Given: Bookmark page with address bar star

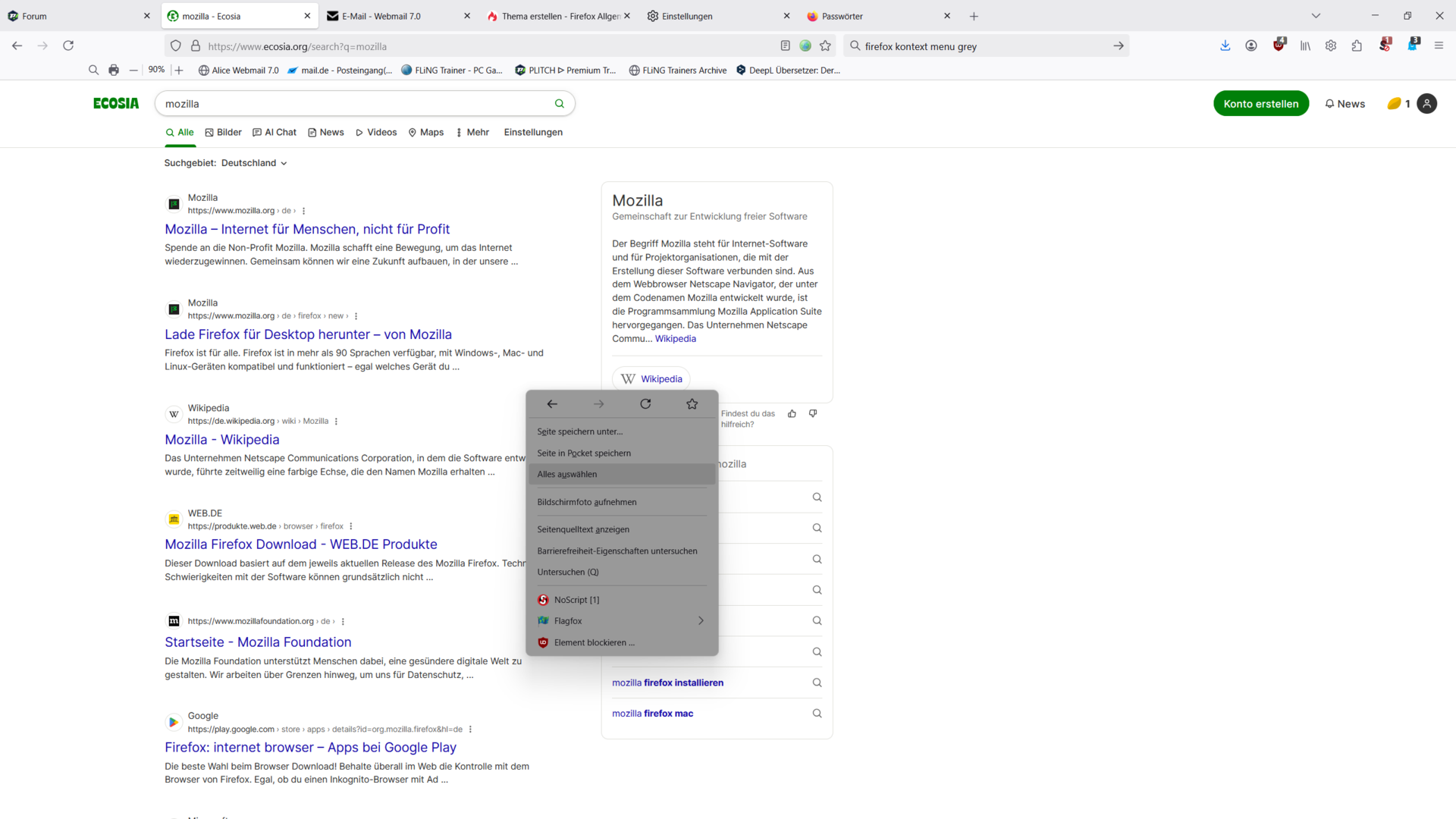Looking at the screenshot, I should coord(825,46).
